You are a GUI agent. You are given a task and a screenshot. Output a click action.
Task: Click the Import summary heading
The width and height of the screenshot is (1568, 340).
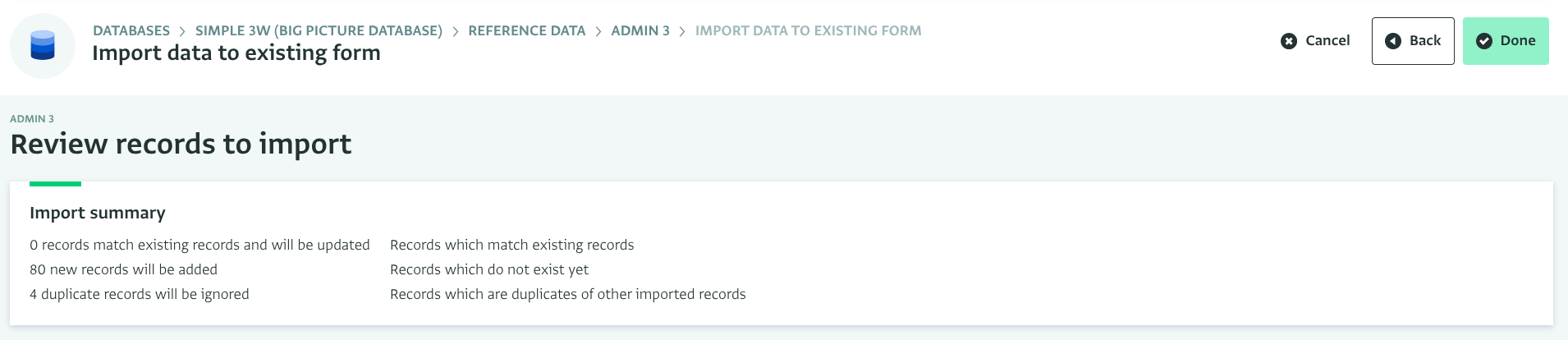pyautogui.click(x=98, y=213)
